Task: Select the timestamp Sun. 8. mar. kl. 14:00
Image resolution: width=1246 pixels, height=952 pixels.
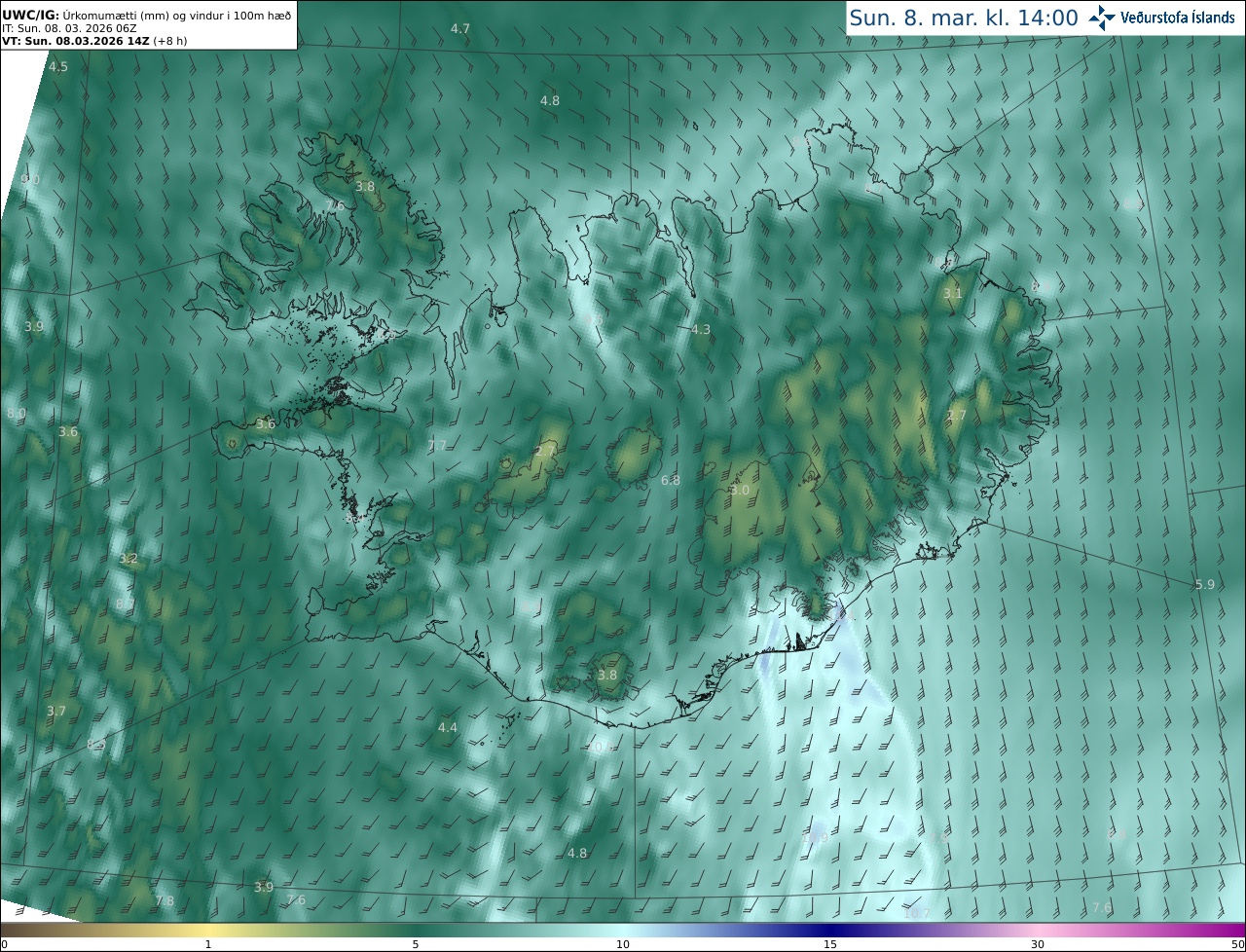Action: [x=964, y=18]
